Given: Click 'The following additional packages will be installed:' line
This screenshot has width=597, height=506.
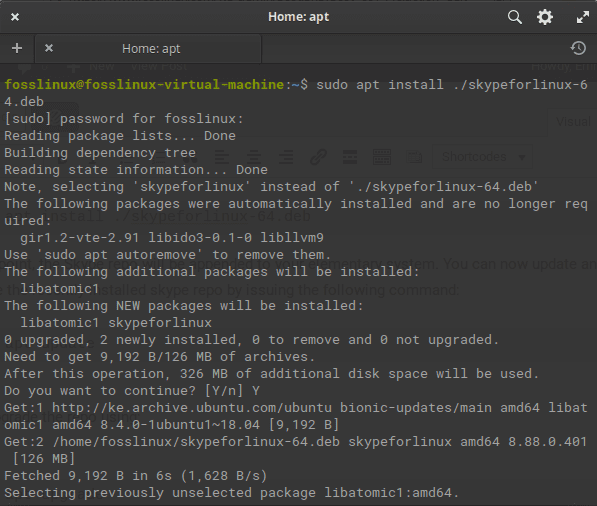Looking at the screenshot, I should [212, 272].
